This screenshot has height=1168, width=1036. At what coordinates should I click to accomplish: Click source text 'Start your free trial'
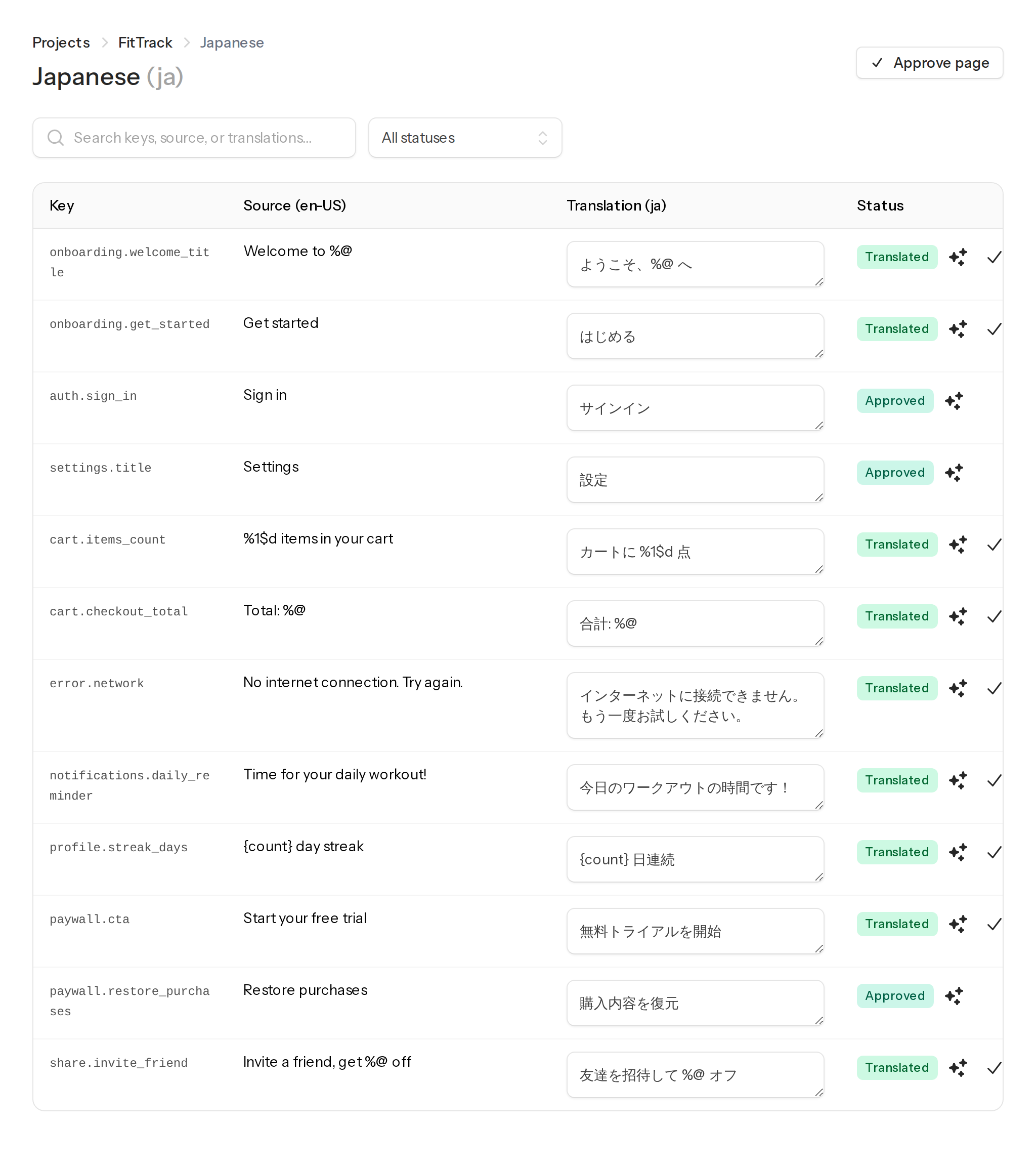point(305,919)
